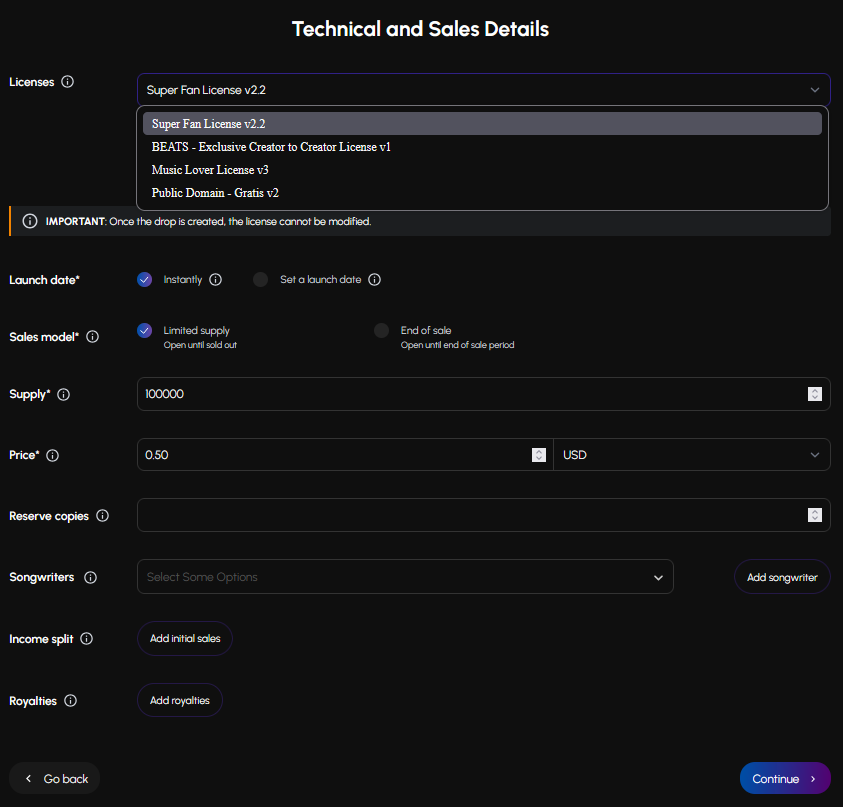Image resolution: width=843 pixels, height=807 pixels.
Task: Click the info icon beside Instantly option
Action: click(x=216, y=280)
